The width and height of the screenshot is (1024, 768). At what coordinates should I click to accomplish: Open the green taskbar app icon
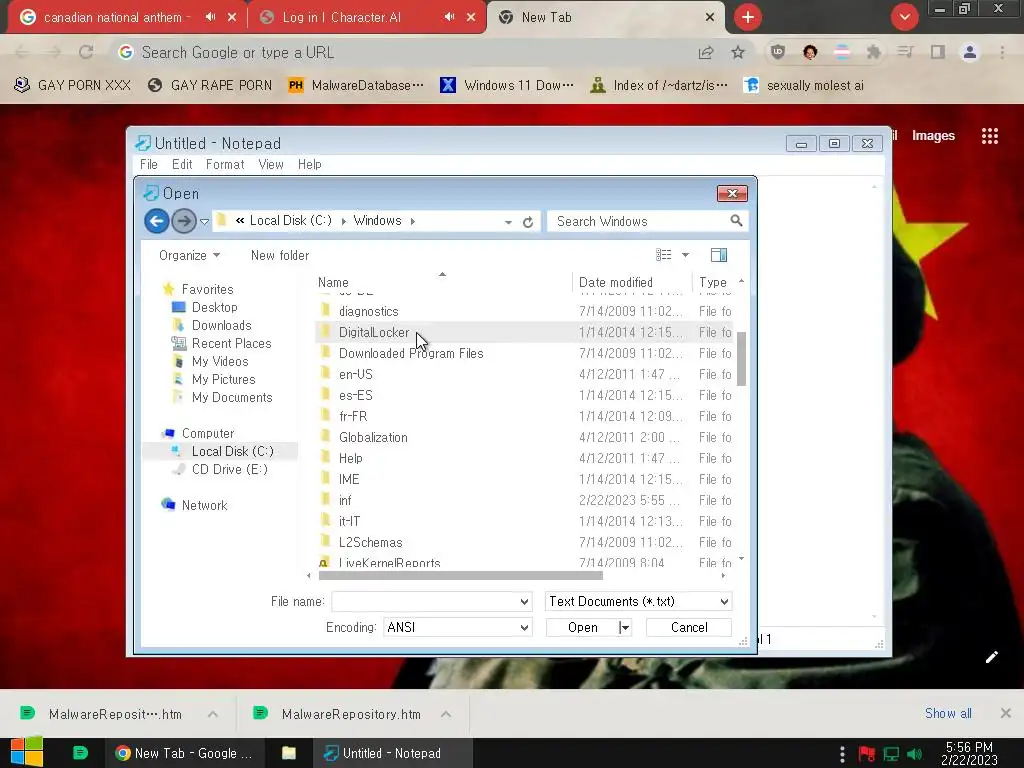[x=80, y=753]
